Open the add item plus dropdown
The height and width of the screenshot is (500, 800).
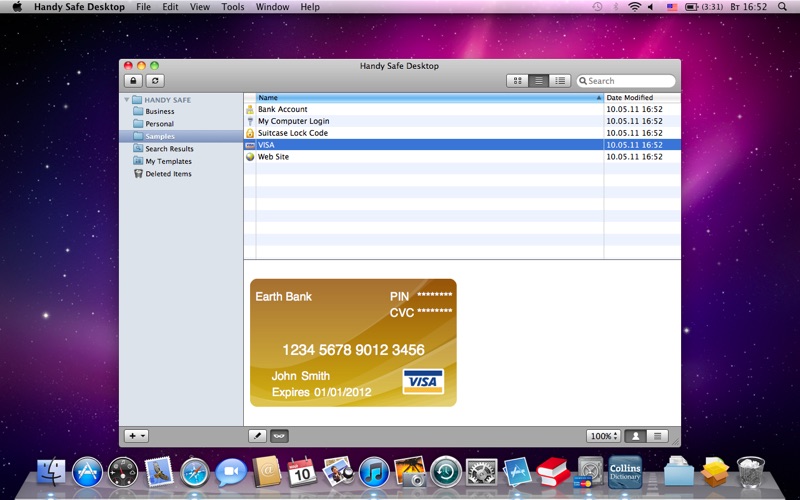tap(136, 436)
